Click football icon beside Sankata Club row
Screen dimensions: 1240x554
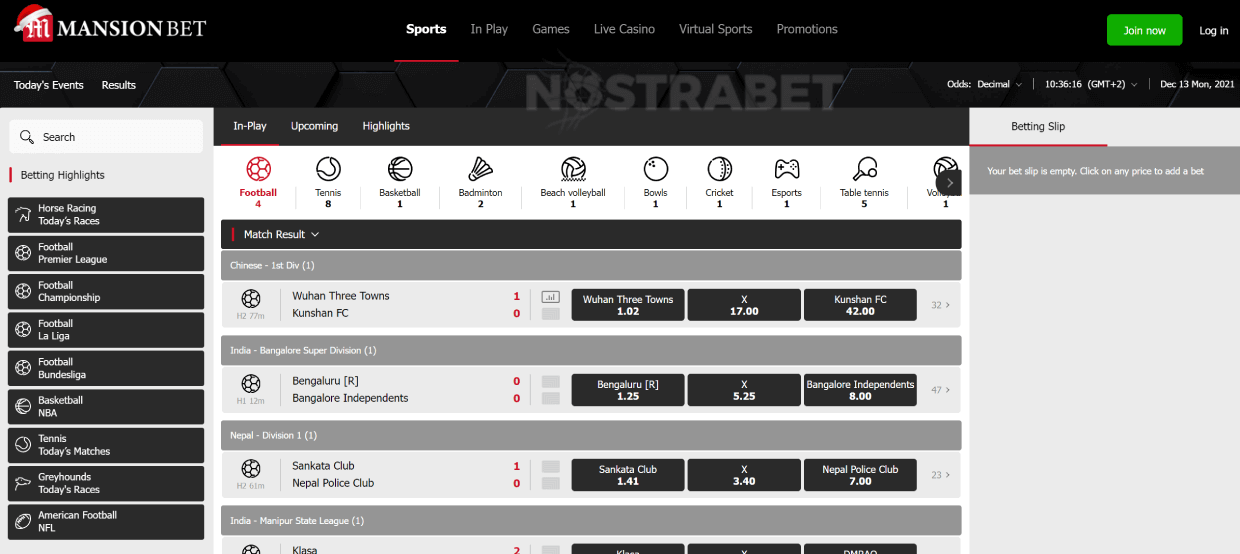coord(250,468)
